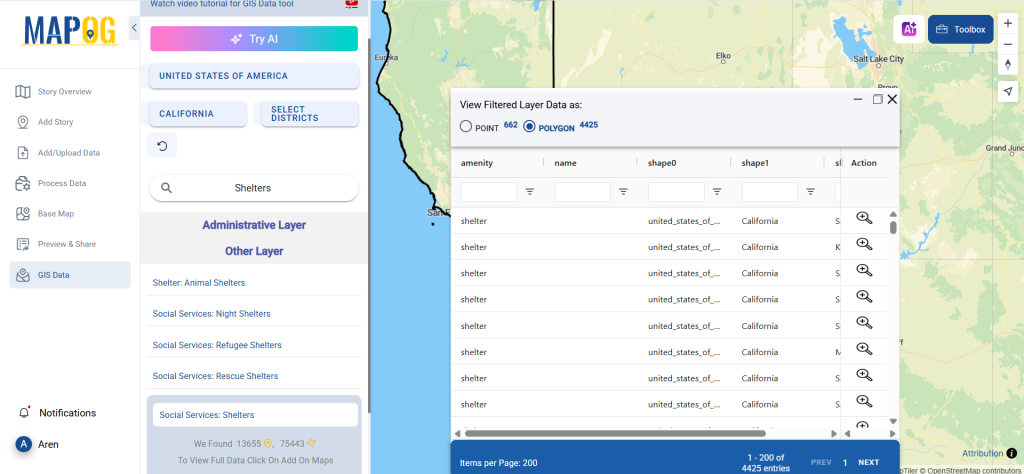Go to Add/Upload Data in sidebar
The height and width of the screenshot is (474, 1024).
tap(68, 153)
